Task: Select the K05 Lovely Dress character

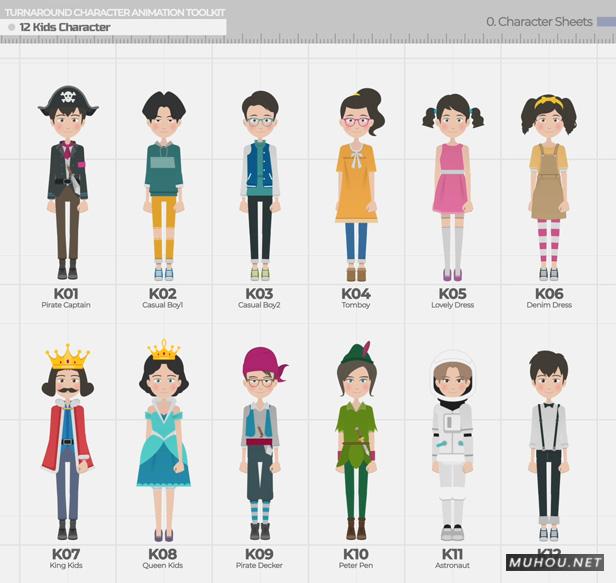Action: (453, 187)
